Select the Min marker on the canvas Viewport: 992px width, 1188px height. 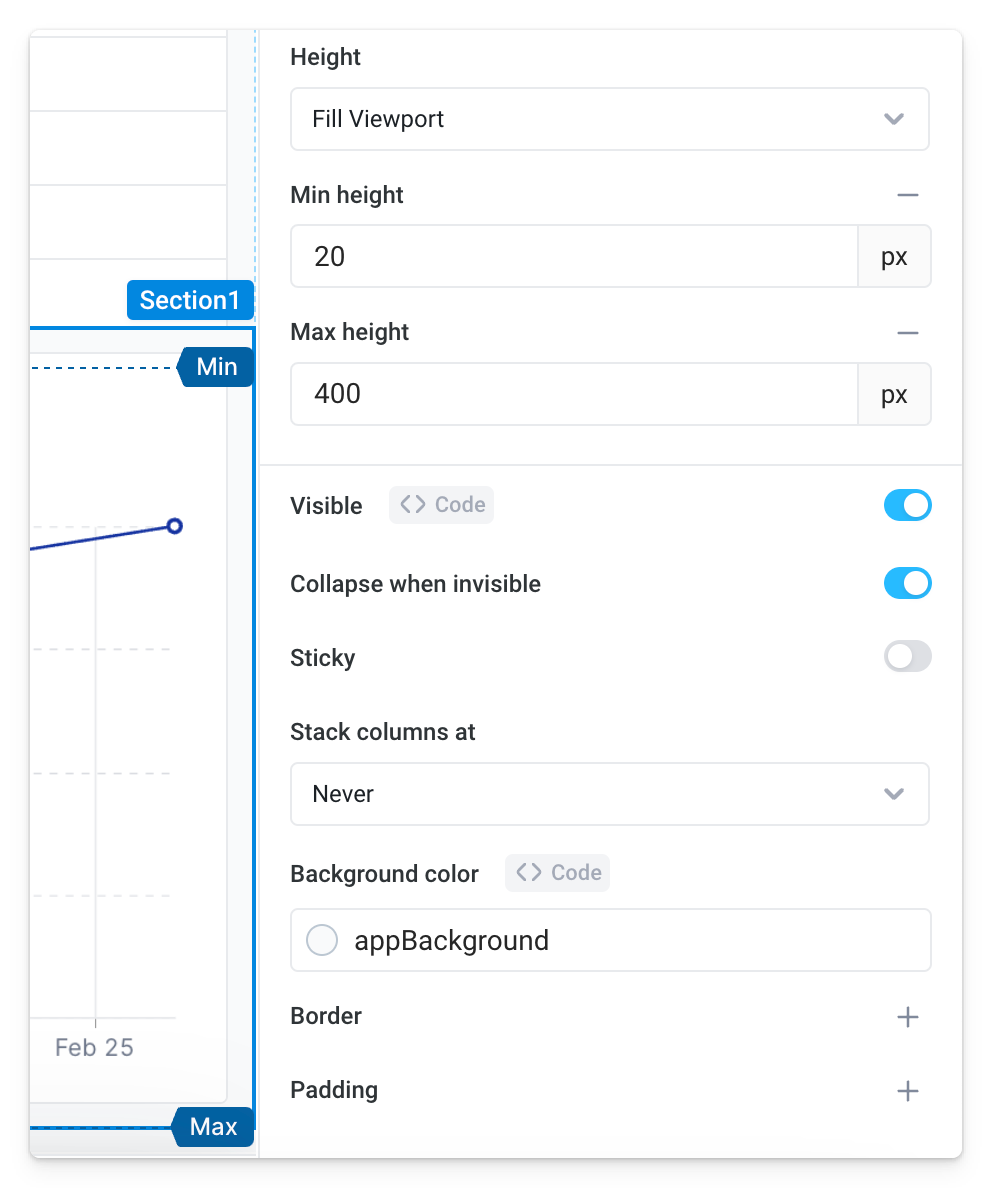[x=216, y=366]
